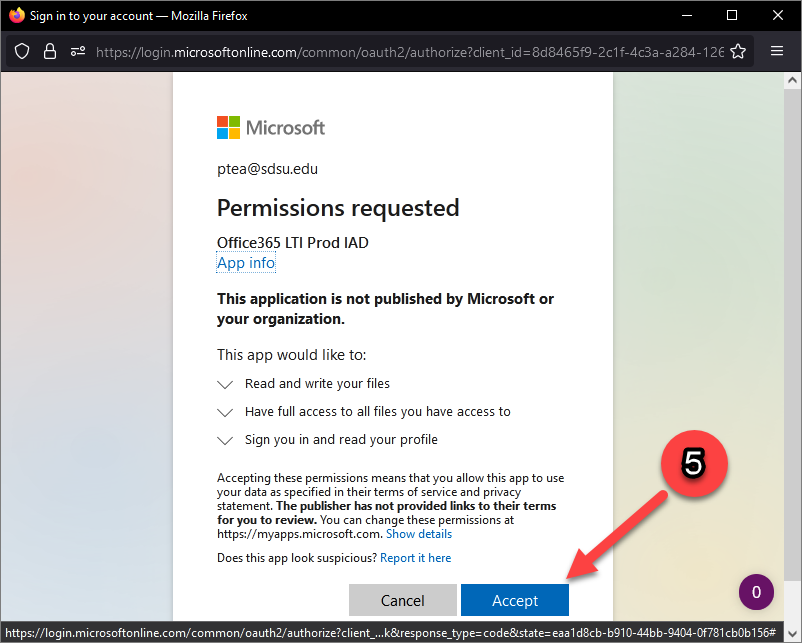Image resolution: width=802 pixels, height=643 pixels.
Task: Click the "Show details" link
Action: (x=419, y=533)
